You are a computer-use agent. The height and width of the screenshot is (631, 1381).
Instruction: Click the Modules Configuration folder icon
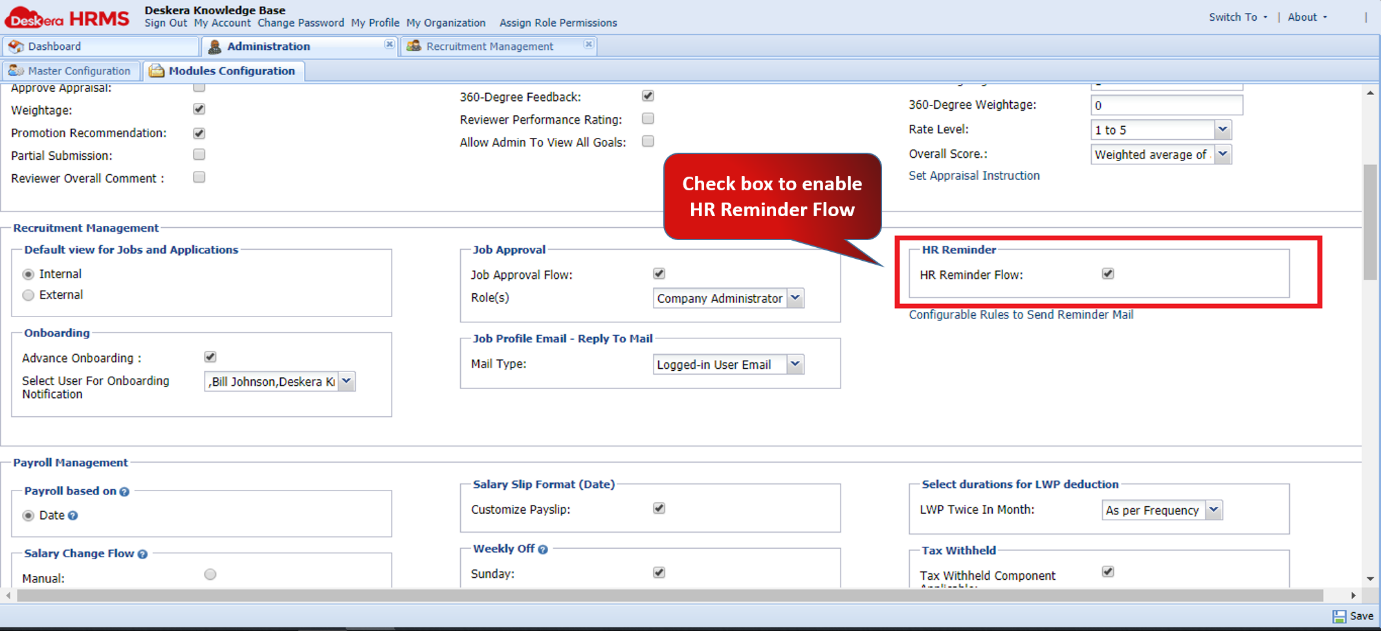[x=155, y=70]
